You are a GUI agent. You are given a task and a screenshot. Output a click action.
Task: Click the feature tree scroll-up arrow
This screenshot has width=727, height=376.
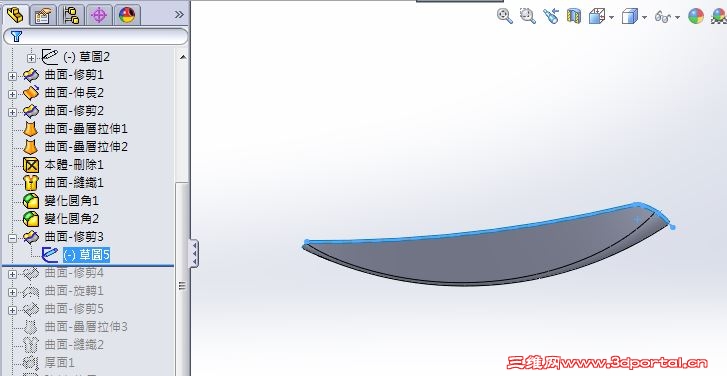pyautogui.click(x=183, y=57)
